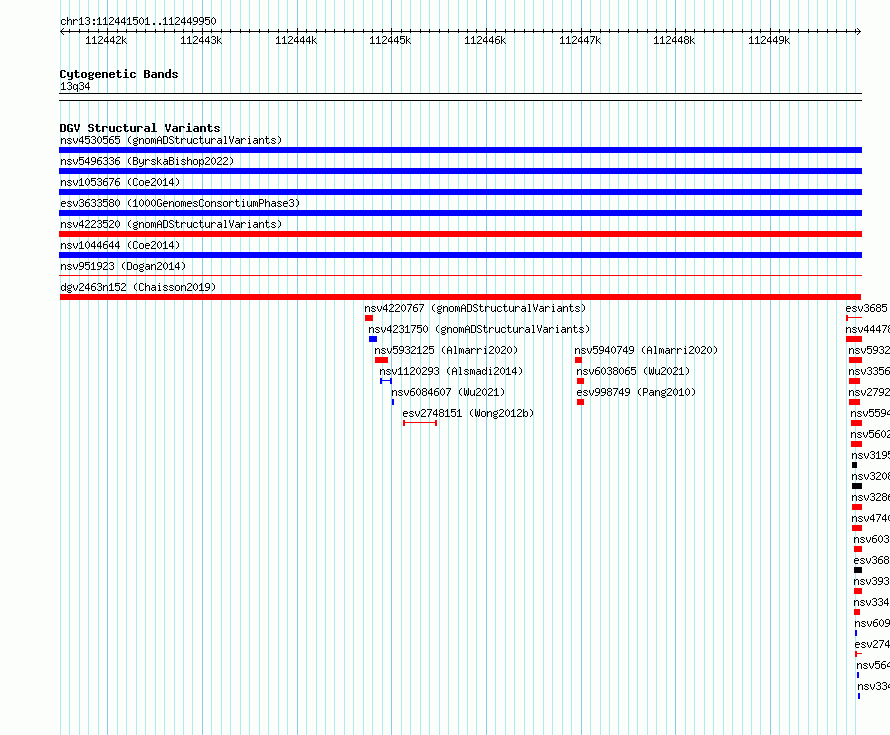Click the nsv6084607 (Wu2021) label

(x=448, y=392)
